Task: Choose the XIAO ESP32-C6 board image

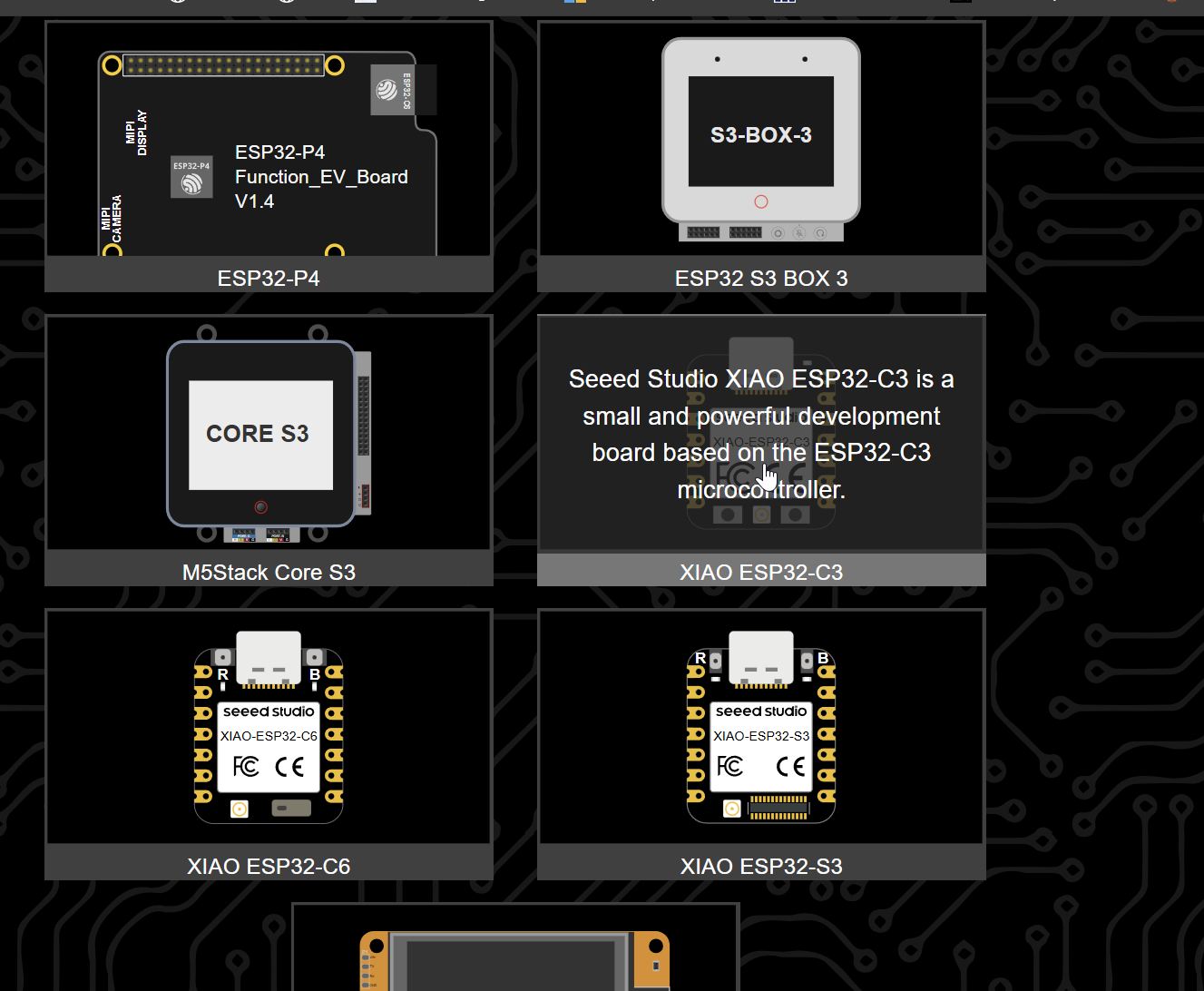Action: tap(269, 726)
